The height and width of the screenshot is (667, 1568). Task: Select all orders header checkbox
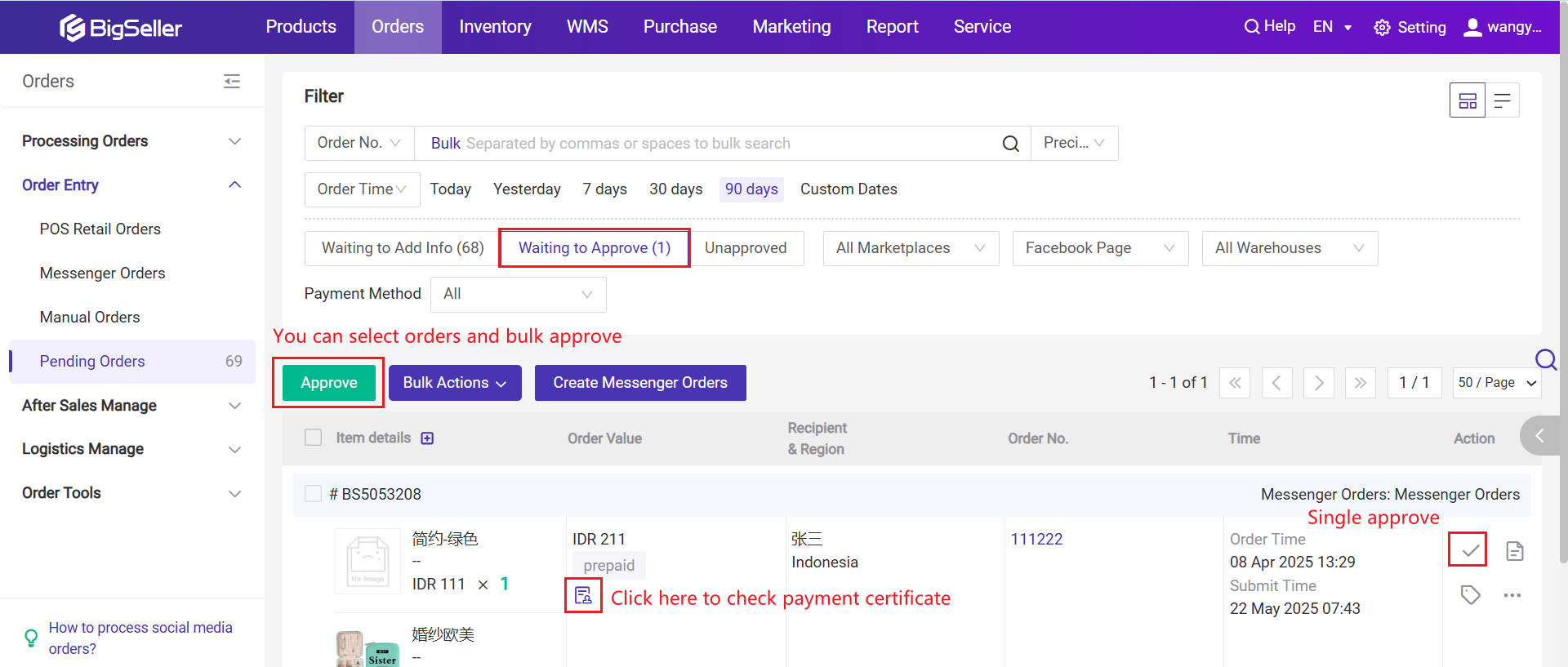pyautogui.click(x=313, y=438)
